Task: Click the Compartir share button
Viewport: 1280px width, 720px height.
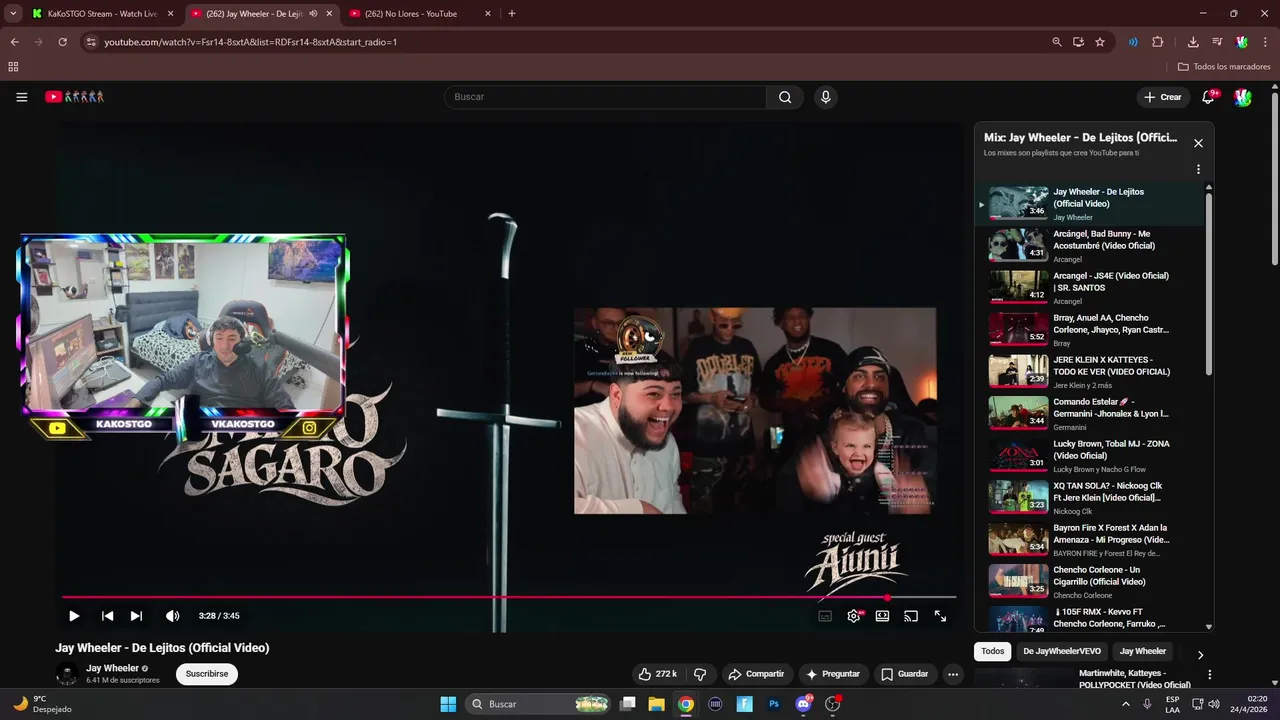Action: pyautogui.click(x=756, y=674)
